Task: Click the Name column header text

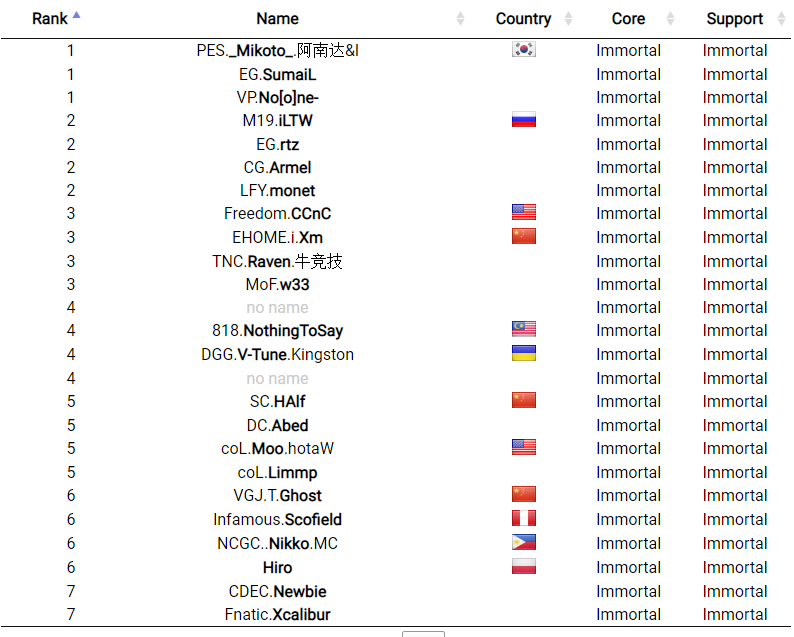Action: pyautogui.click(x=277, y=19)
